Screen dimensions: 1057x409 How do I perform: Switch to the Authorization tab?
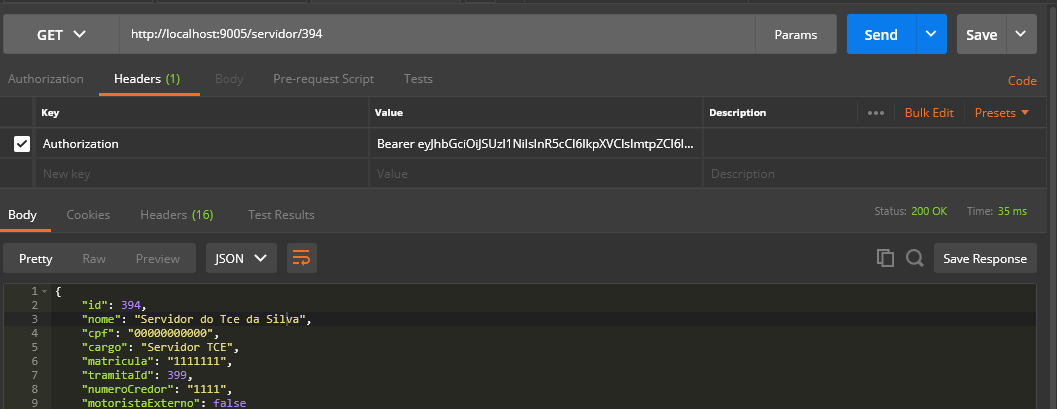[46, 79]
